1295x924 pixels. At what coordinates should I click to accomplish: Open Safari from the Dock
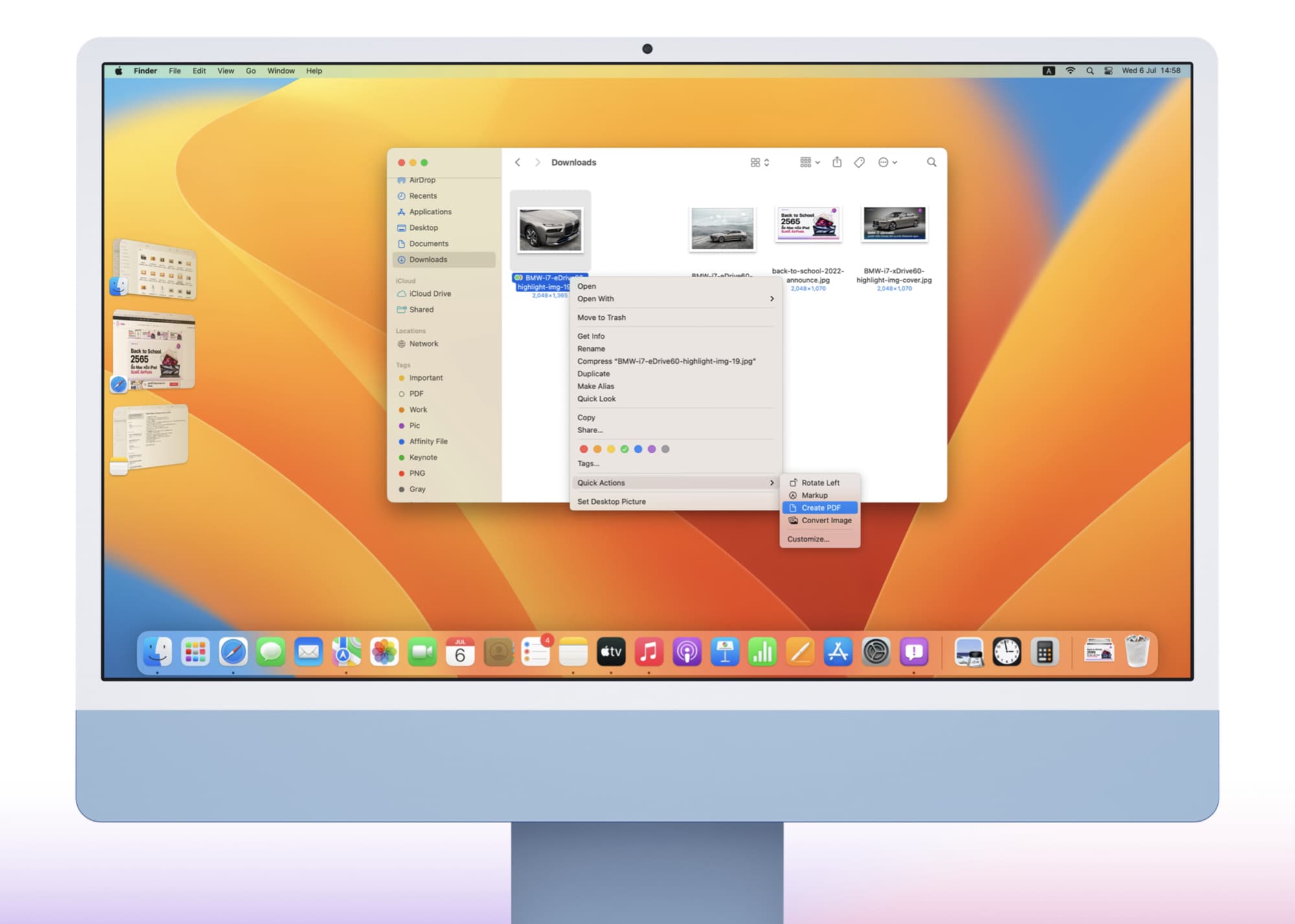tap(233, 651)
